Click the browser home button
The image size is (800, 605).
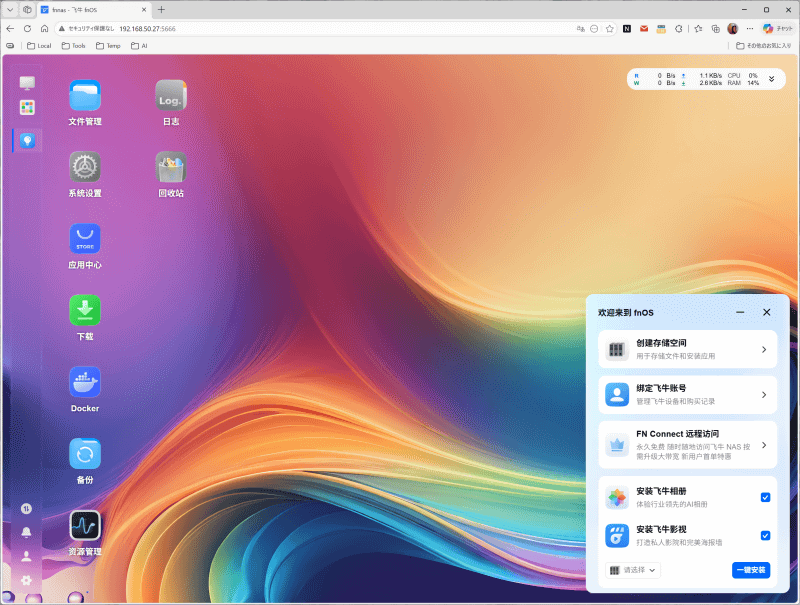click(x=44, y=29)
